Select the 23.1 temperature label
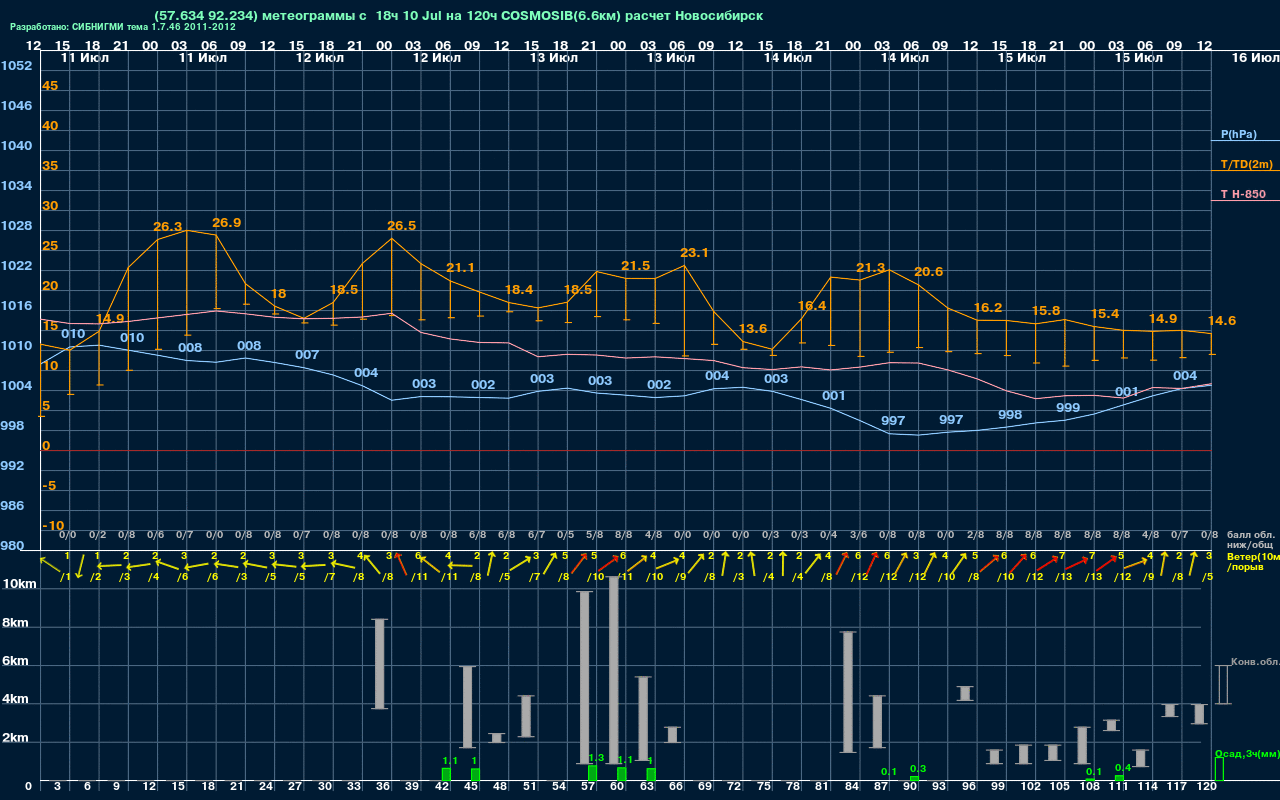Viewport: 1280px width, 800px height. tap(694, 253)
